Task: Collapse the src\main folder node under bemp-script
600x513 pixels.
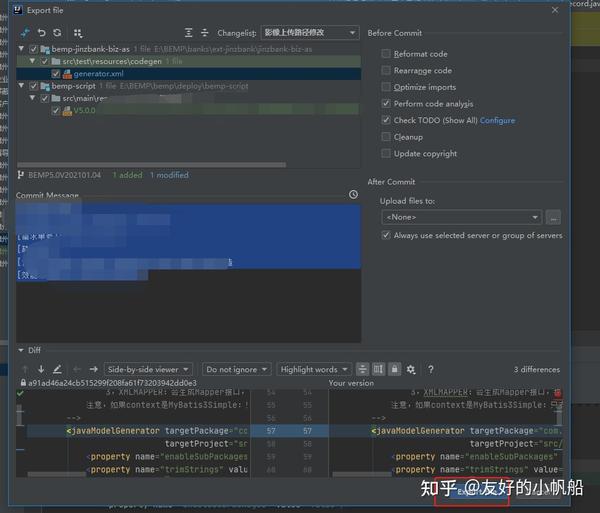Action: click(33, 98)
